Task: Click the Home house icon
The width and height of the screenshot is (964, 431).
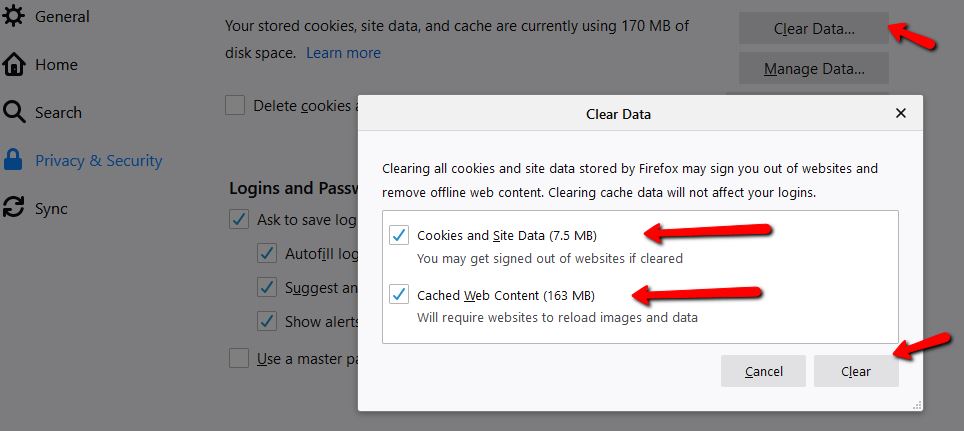Action: [14, 65]
